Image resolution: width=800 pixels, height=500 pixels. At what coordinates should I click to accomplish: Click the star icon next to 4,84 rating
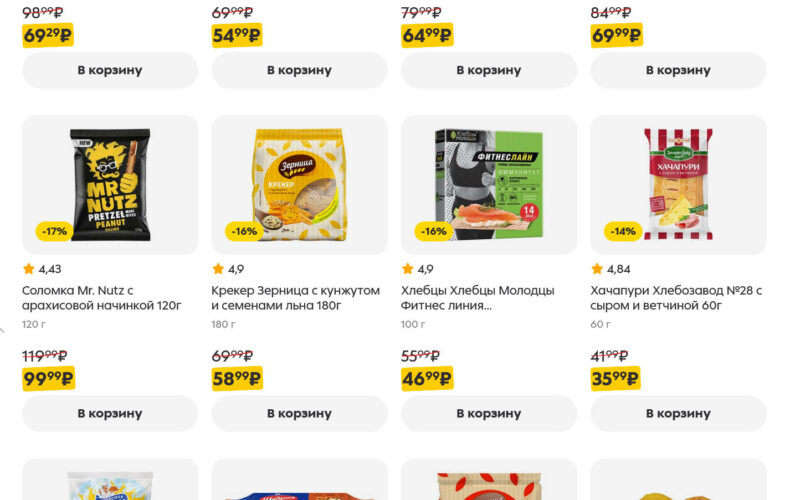[597, 268]
